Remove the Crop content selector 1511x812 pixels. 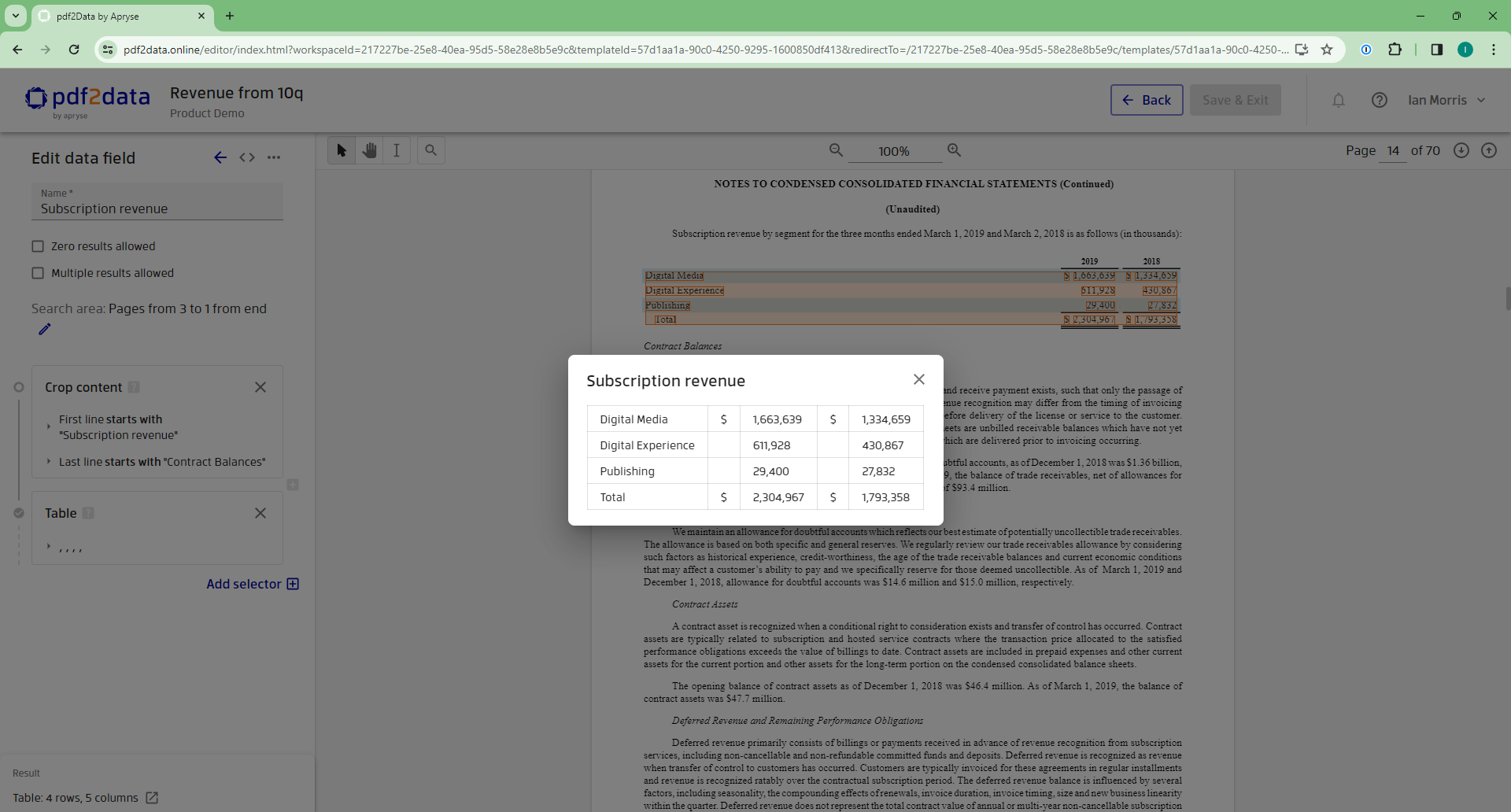tap(260, 387)
